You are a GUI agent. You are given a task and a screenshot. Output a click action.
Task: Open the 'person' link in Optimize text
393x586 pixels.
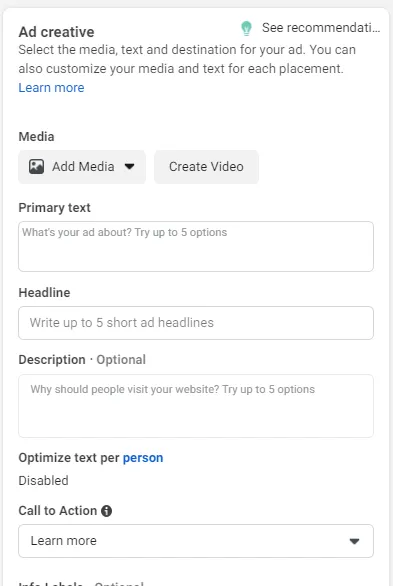pyautogui.click(x=143, y=458)
